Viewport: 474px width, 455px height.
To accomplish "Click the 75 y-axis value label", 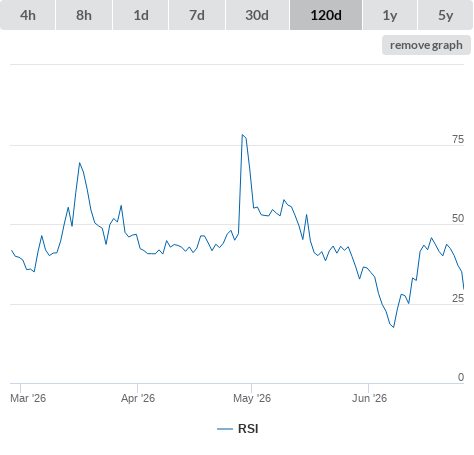I will [458, 139].
